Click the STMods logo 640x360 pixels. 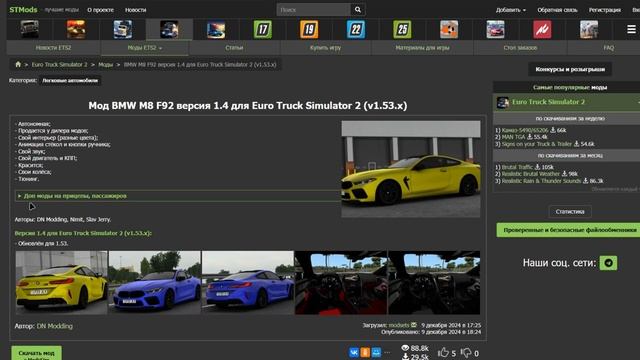23,9
